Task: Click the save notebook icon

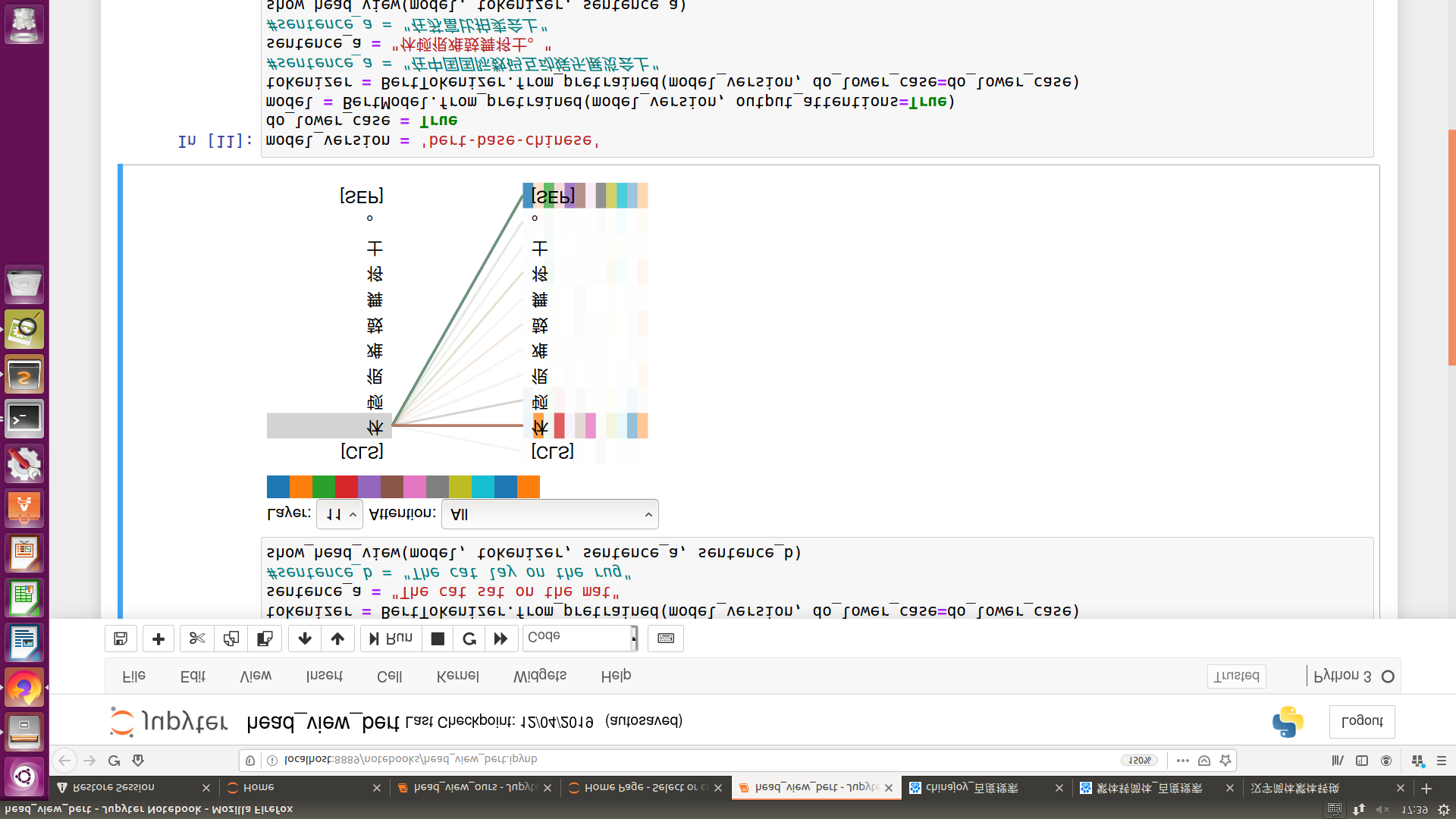Action: point(121,639)
